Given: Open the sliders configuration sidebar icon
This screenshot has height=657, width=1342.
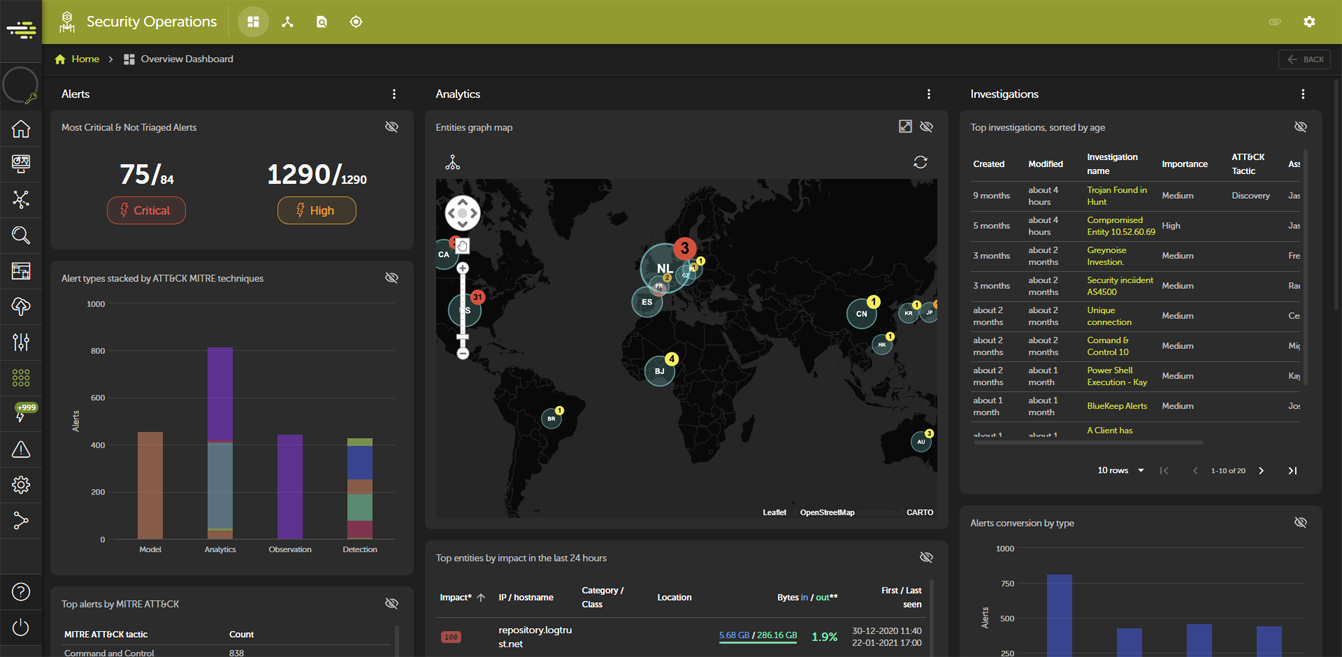Looking at the screenshot, I should click(x=21, y=342).
